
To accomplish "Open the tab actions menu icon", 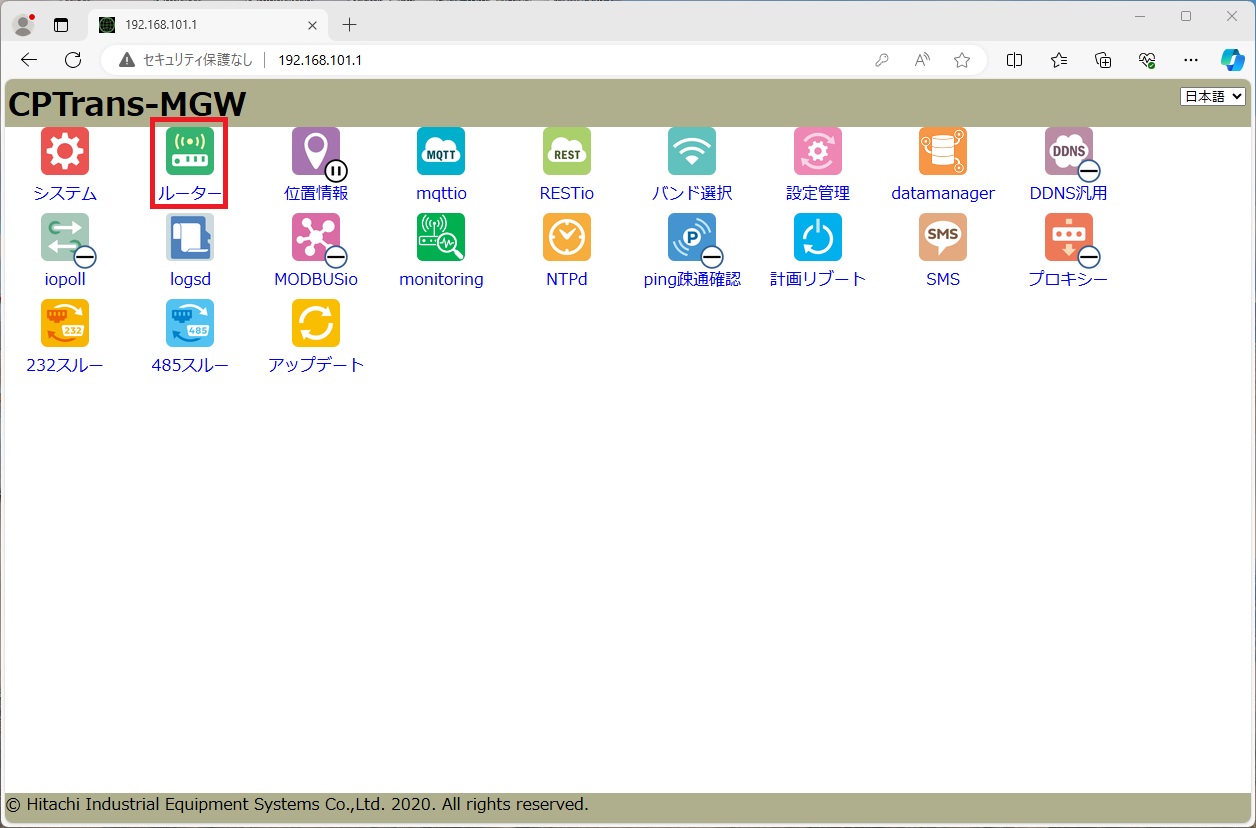I will pos(62,25).
